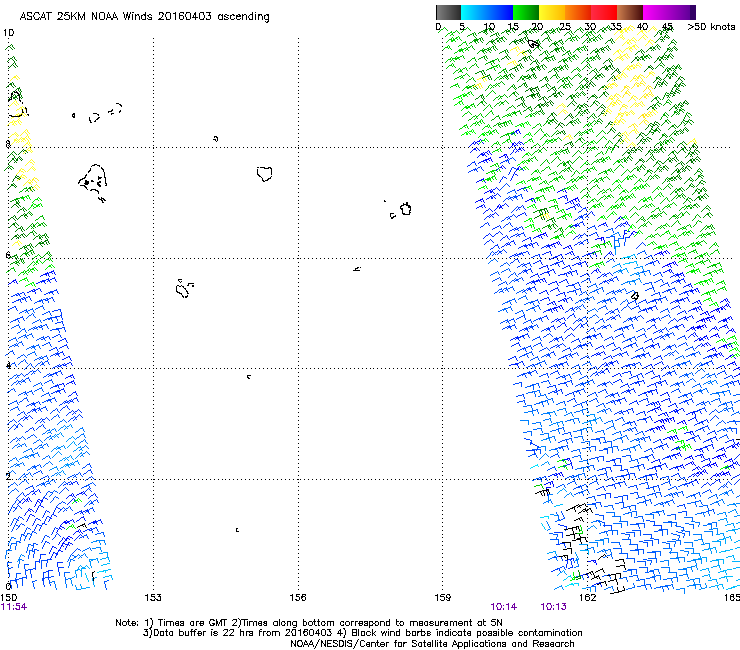
Task: Click the large island outline near 152E 7N
Action: point(93,179)
